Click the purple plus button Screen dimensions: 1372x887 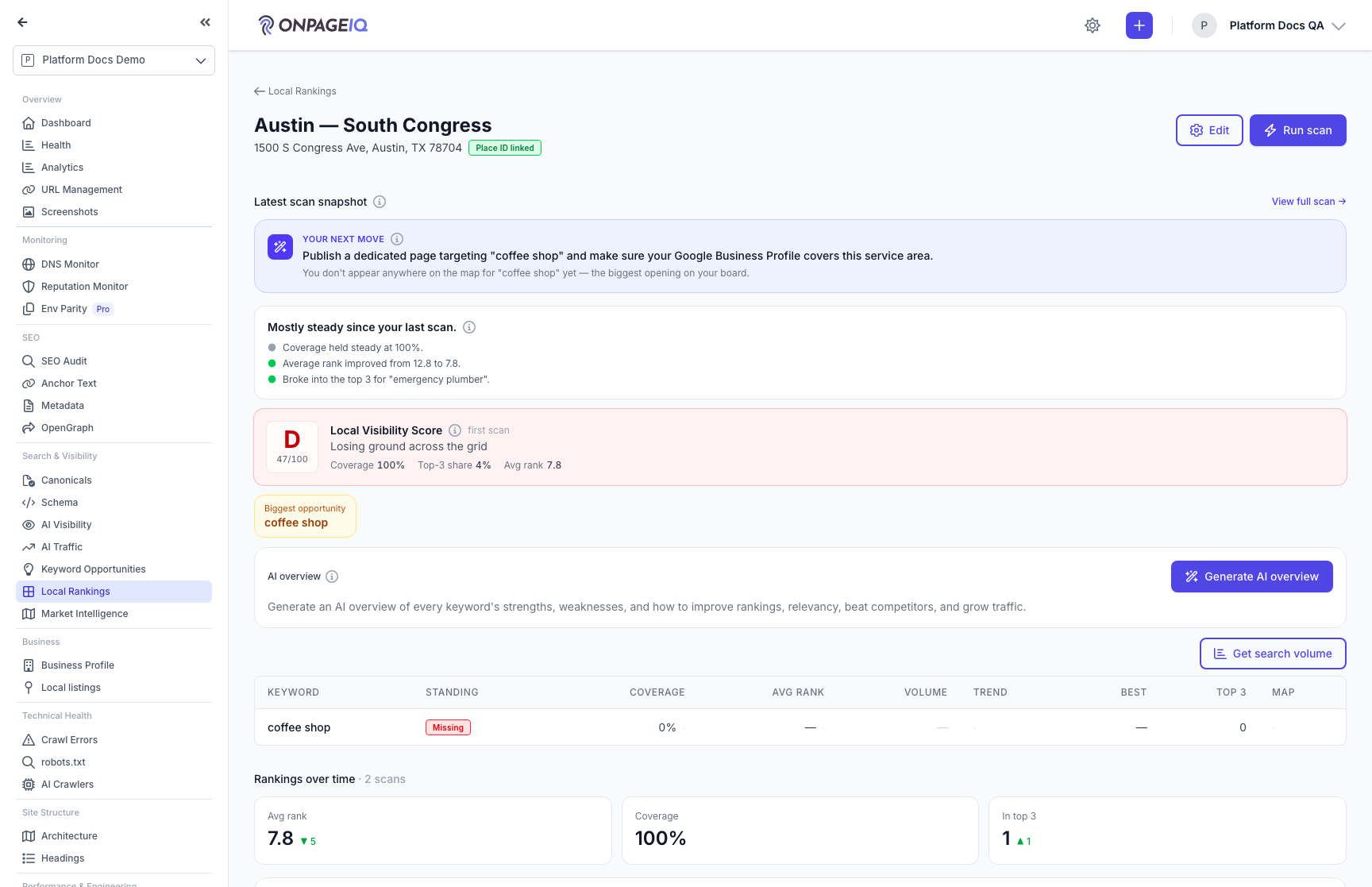(x=1139, y=25)
